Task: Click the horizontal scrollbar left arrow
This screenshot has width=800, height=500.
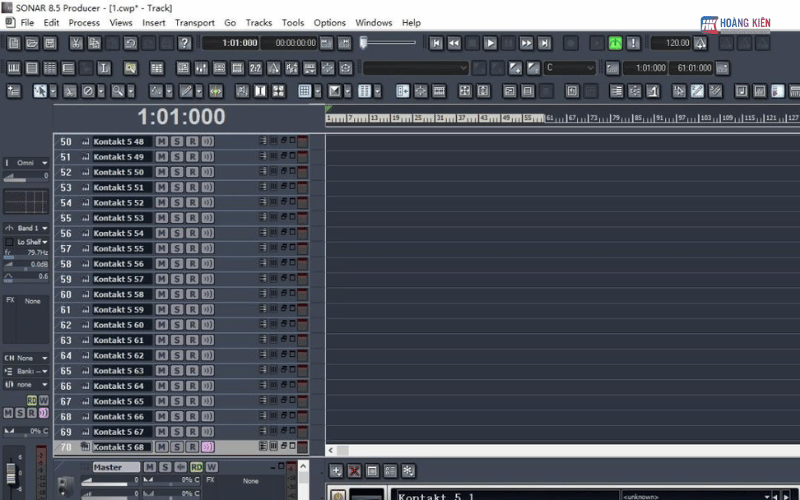Action: coord(331,451)
